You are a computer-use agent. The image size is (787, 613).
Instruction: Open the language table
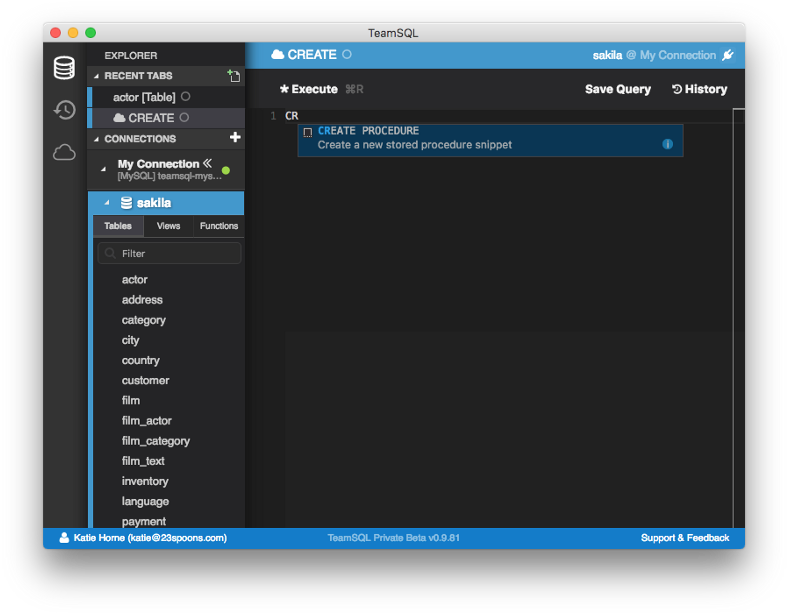(145, 502)
